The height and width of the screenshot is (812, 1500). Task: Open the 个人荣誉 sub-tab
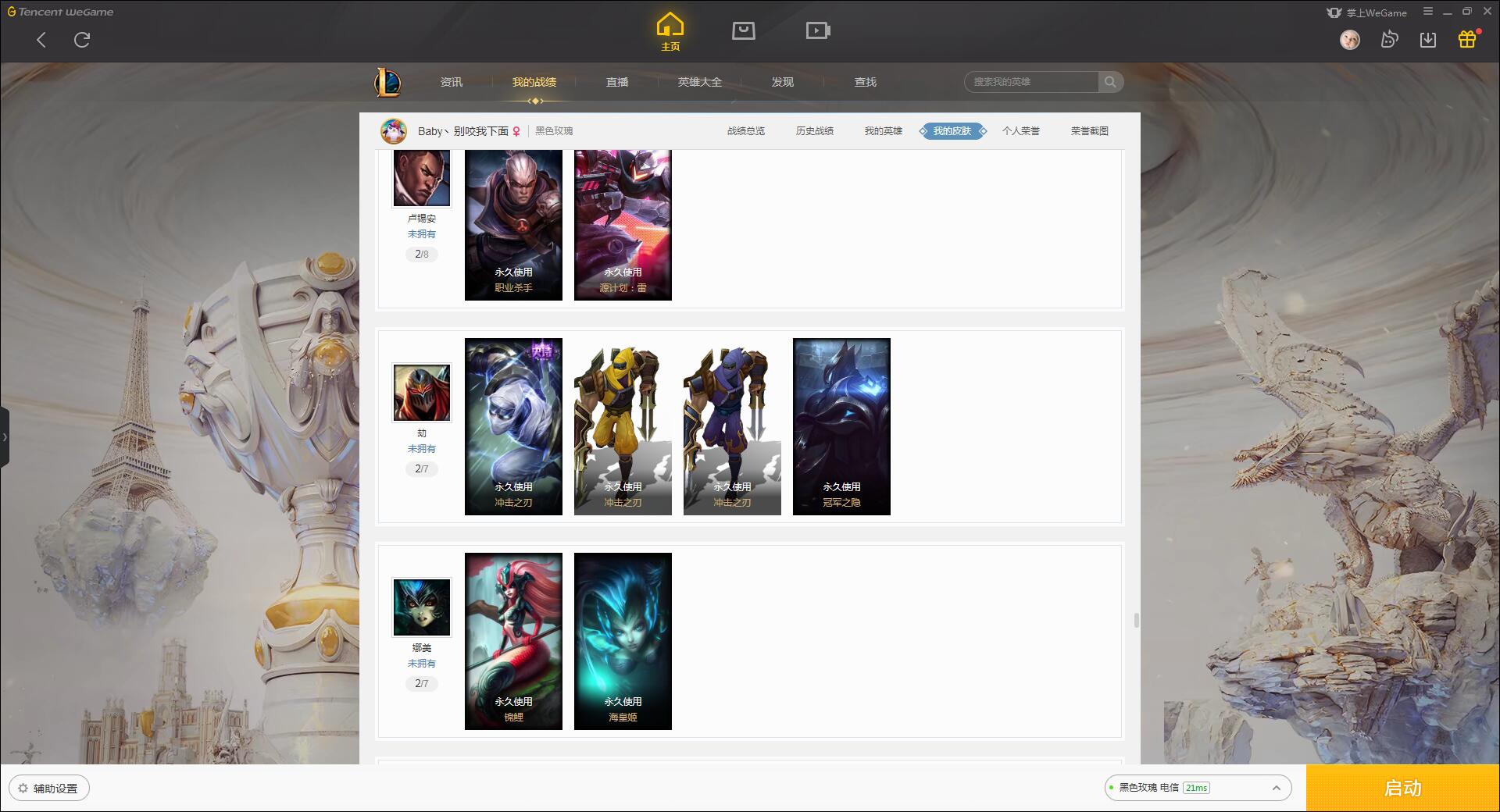click(1021, 131)
